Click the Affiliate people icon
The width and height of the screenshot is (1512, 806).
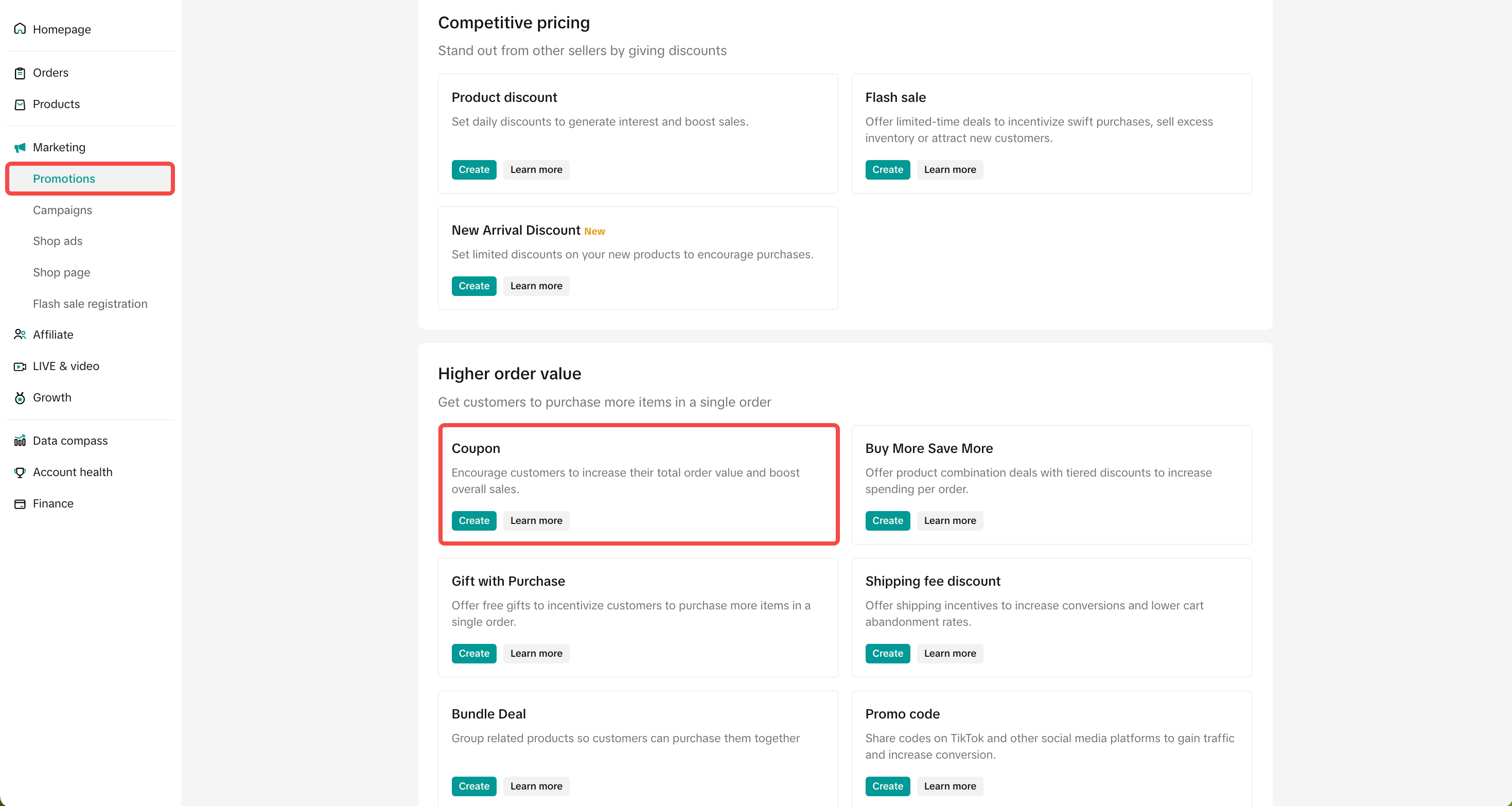coord(20,335)
